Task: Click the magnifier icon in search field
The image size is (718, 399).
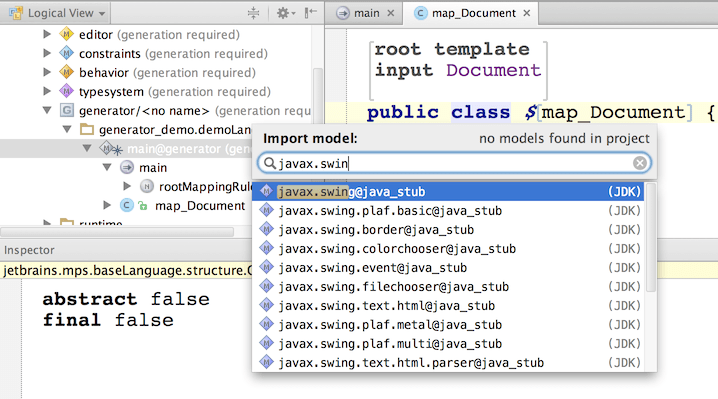Action: (270, 163)
